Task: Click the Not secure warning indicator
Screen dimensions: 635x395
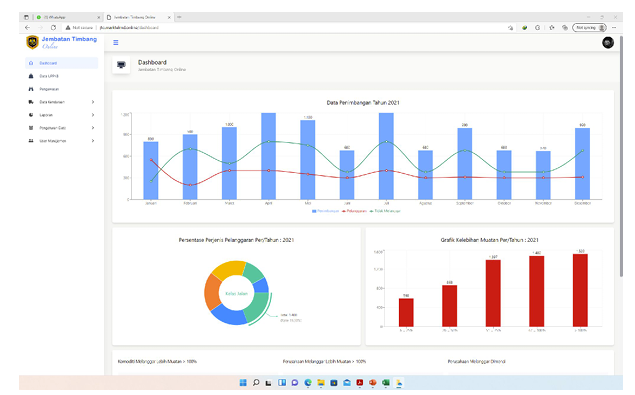Action: pos(79,28)
